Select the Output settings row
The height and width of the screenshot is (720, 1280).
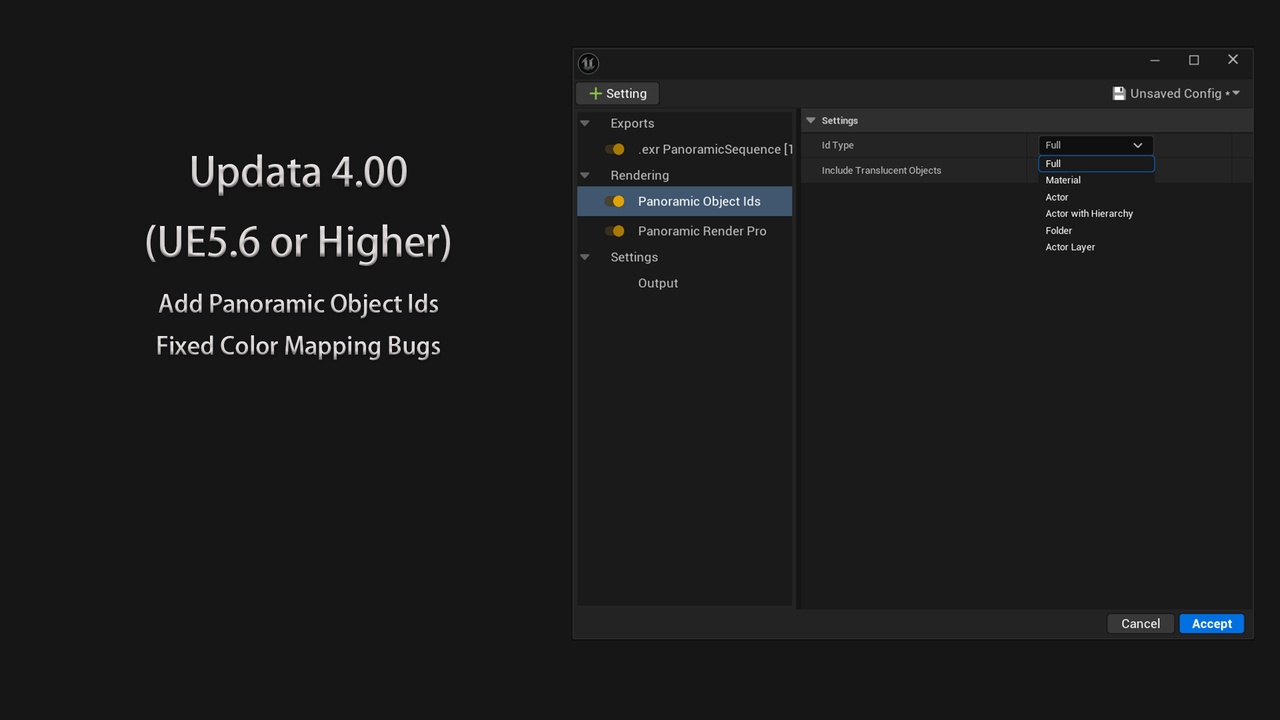click(684, 283)
